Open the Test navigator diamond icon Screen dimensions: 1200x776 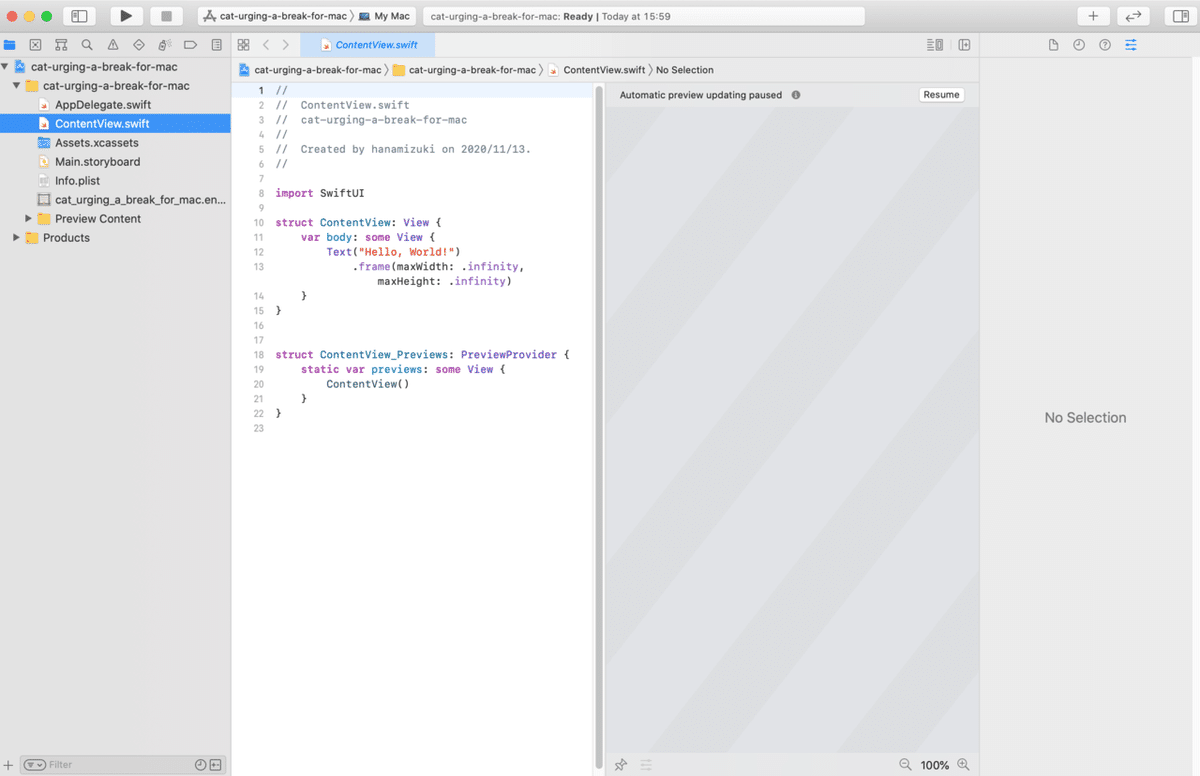139,45
